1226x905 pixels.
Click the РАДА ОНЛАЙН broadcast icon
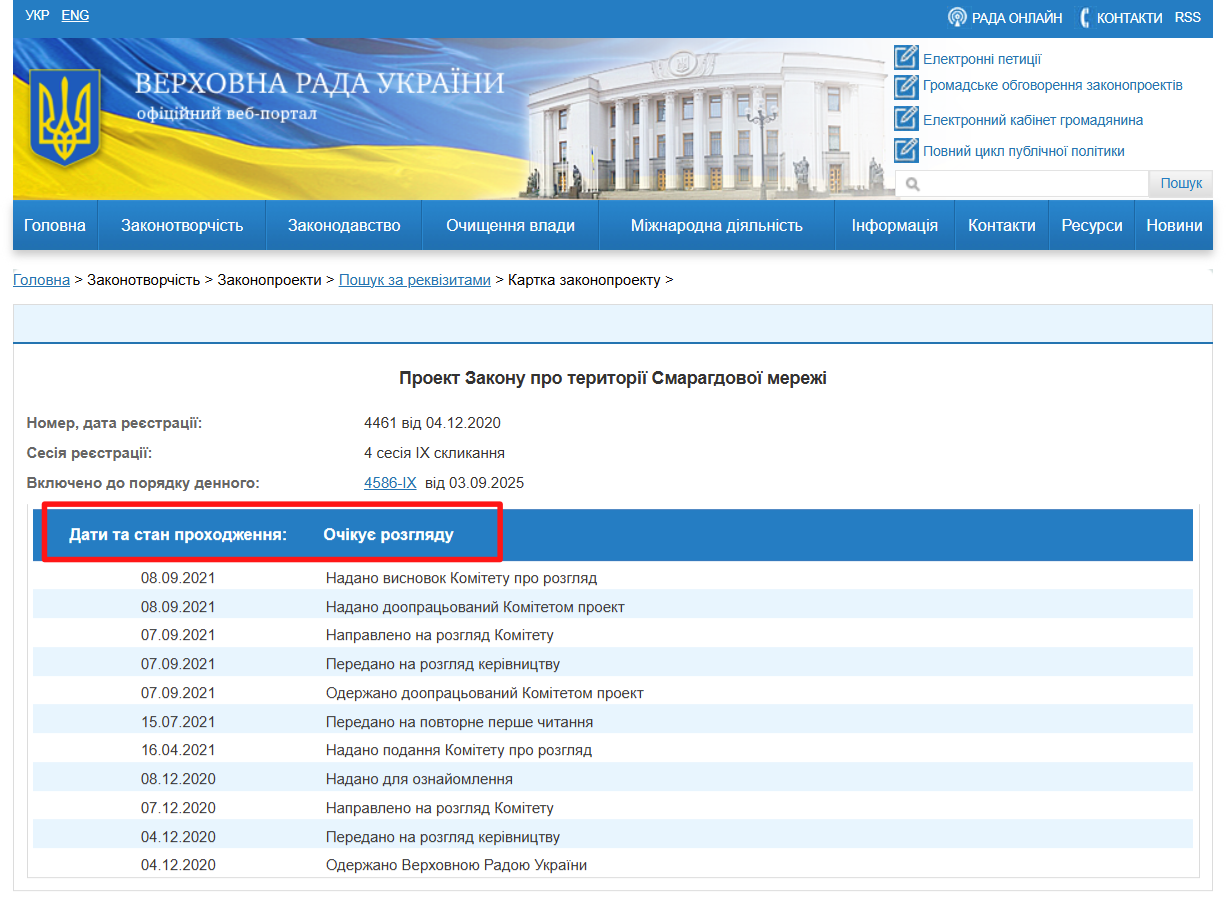956,17
